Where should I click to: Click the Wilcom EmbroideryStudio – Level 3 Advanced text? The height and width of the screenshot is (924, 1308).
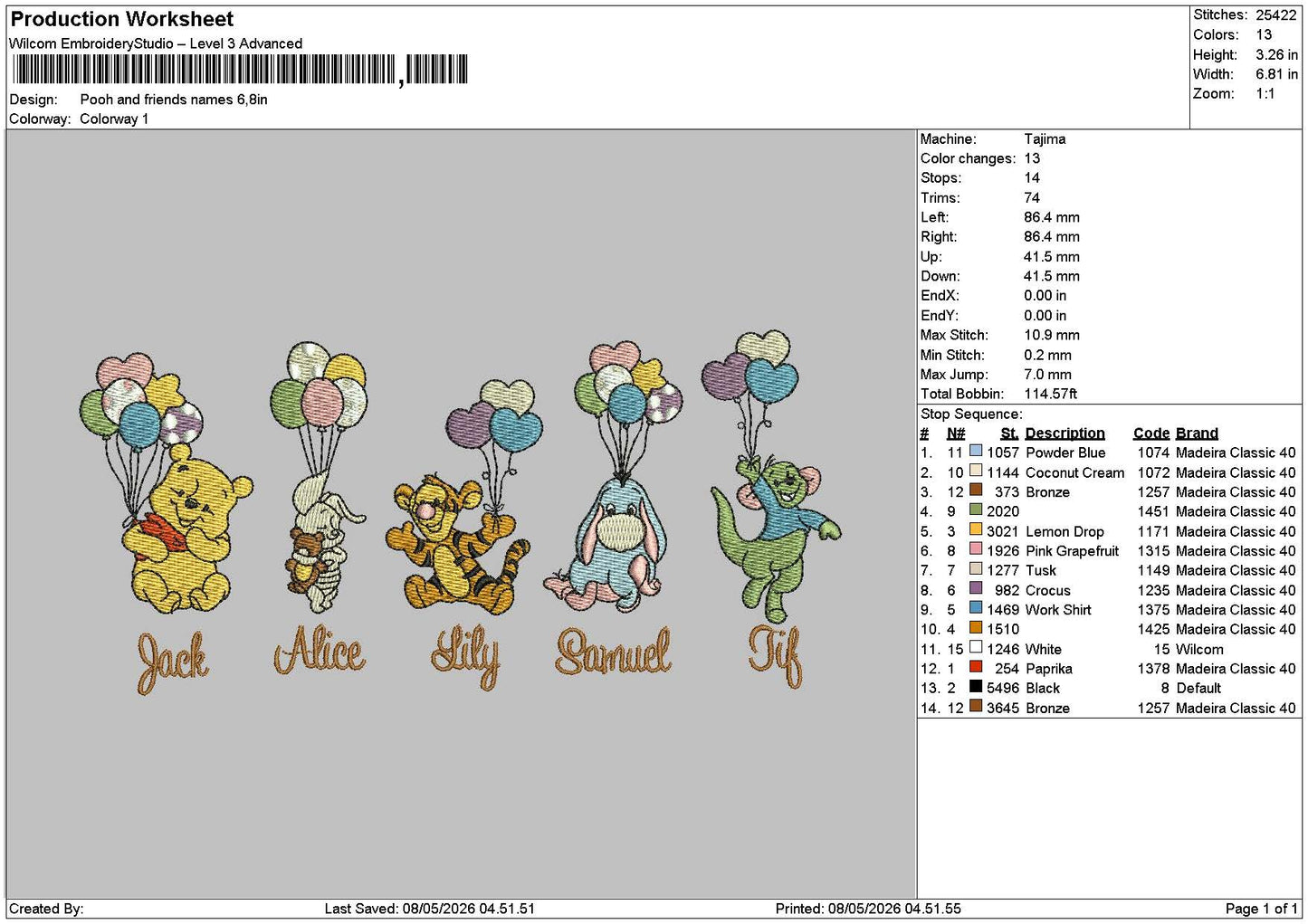coord(156,43)
